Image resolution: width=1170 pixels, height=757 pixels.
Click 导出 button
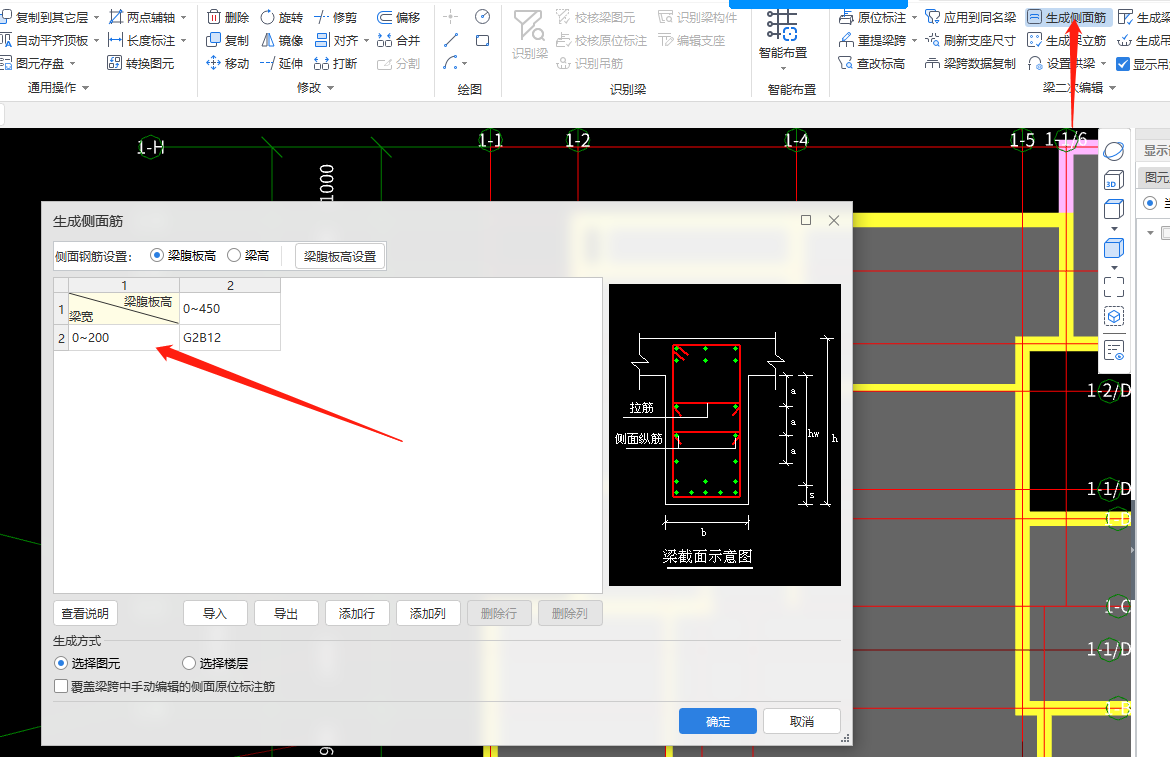pos(286,613)
